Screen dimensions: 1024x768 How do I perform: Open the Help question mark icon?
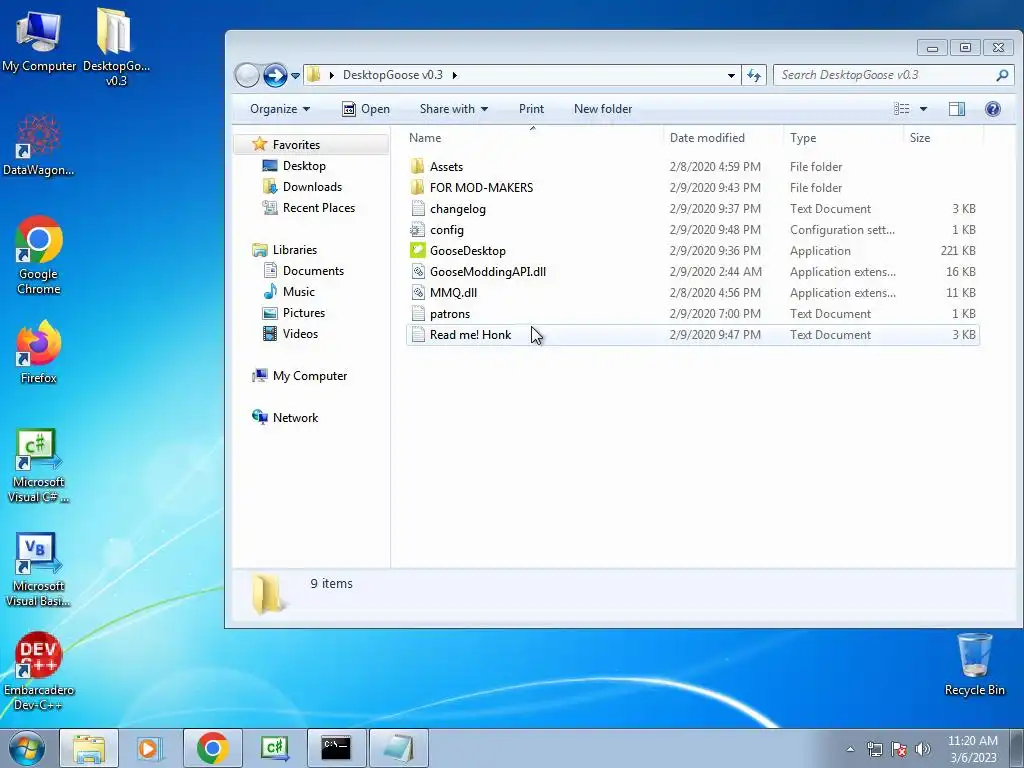point(993,109)
